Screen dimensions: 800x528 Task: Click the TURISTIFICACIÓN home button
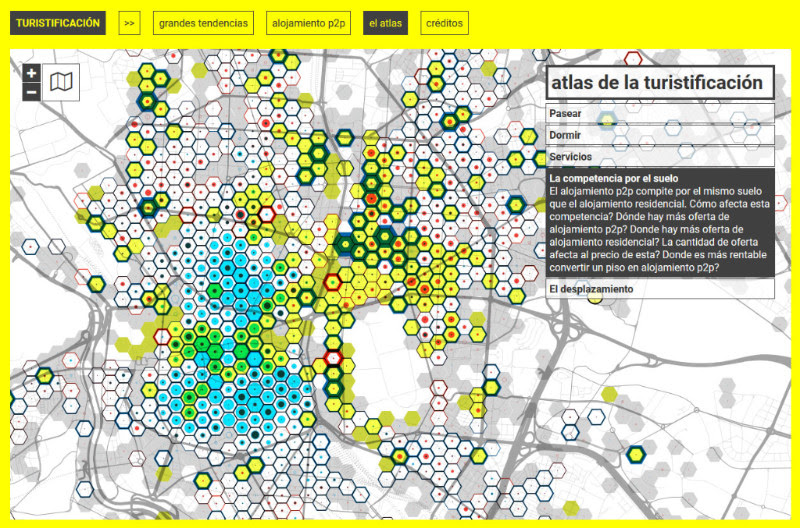[58, 23]
